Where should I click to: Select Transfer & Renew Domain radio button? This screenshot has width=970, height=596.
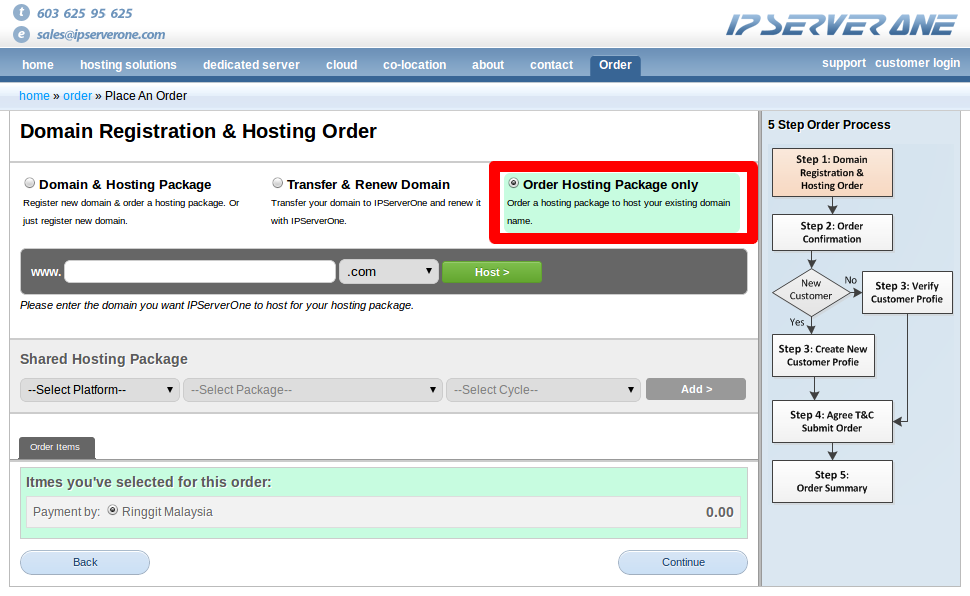coord(278,183)
